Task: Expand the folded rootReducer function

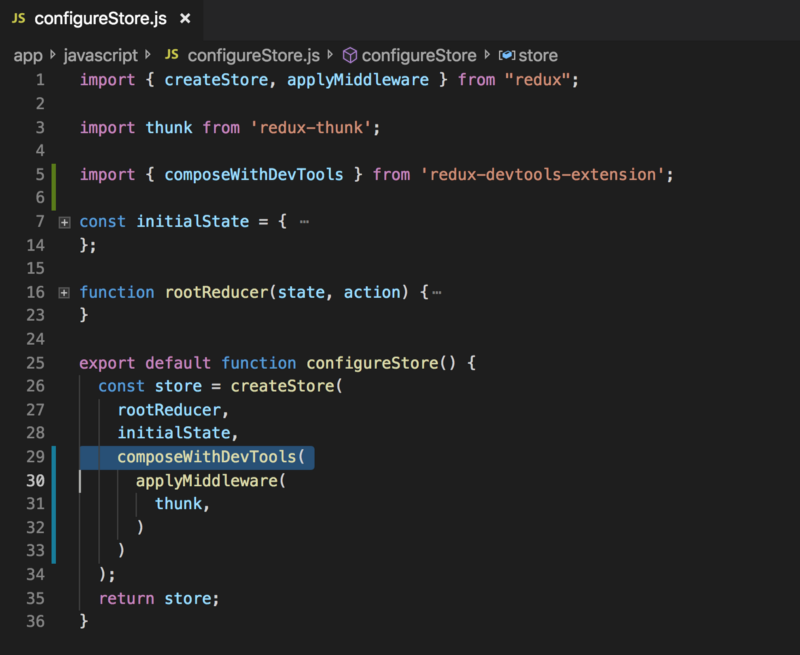Action: (64, 293)
